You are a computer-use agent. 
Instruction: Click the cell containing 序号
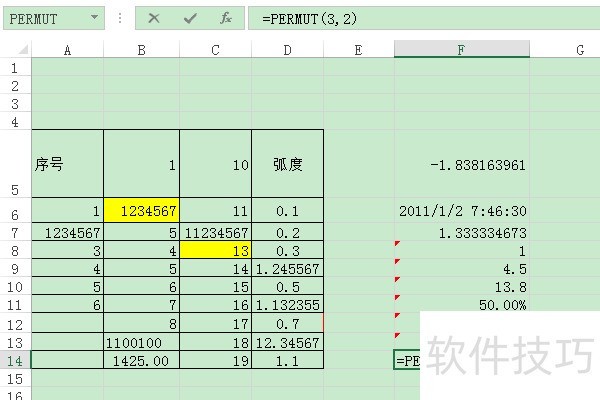pos(67,164)
